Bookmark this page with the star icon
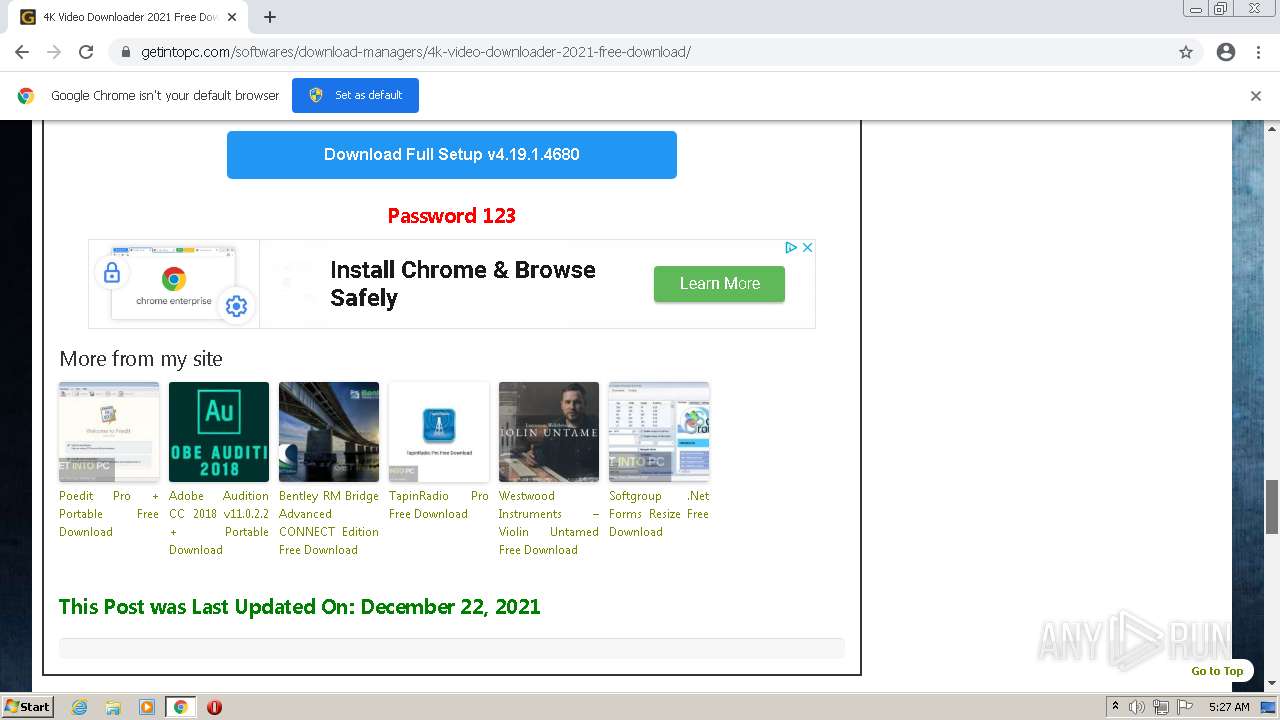Image resolution: width=1280 pixels, height=720 pixels. click(1186, 52)
